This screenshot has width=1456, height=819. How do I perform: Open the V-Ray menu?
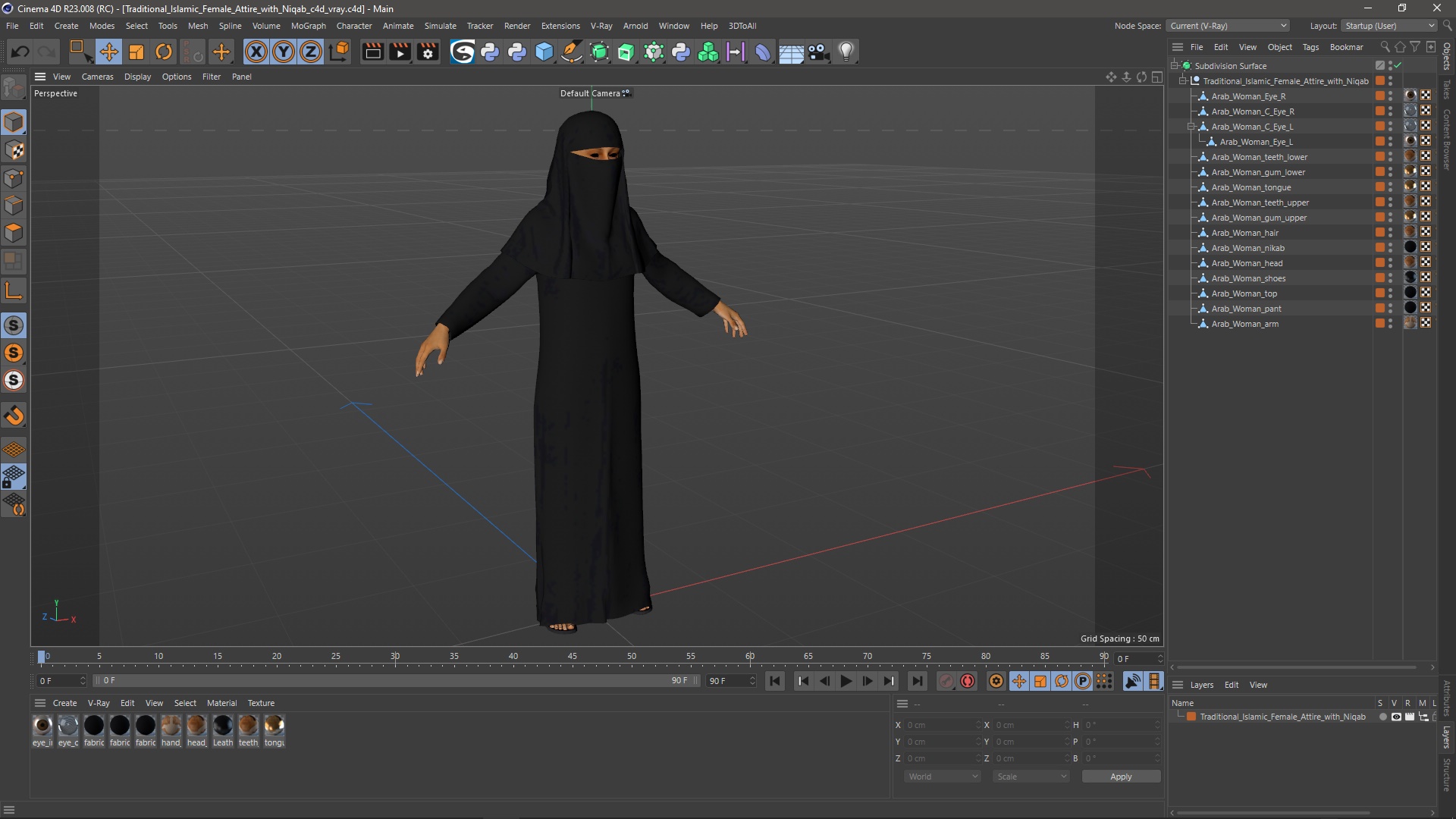pyautogui.click(x=601, y=26)
